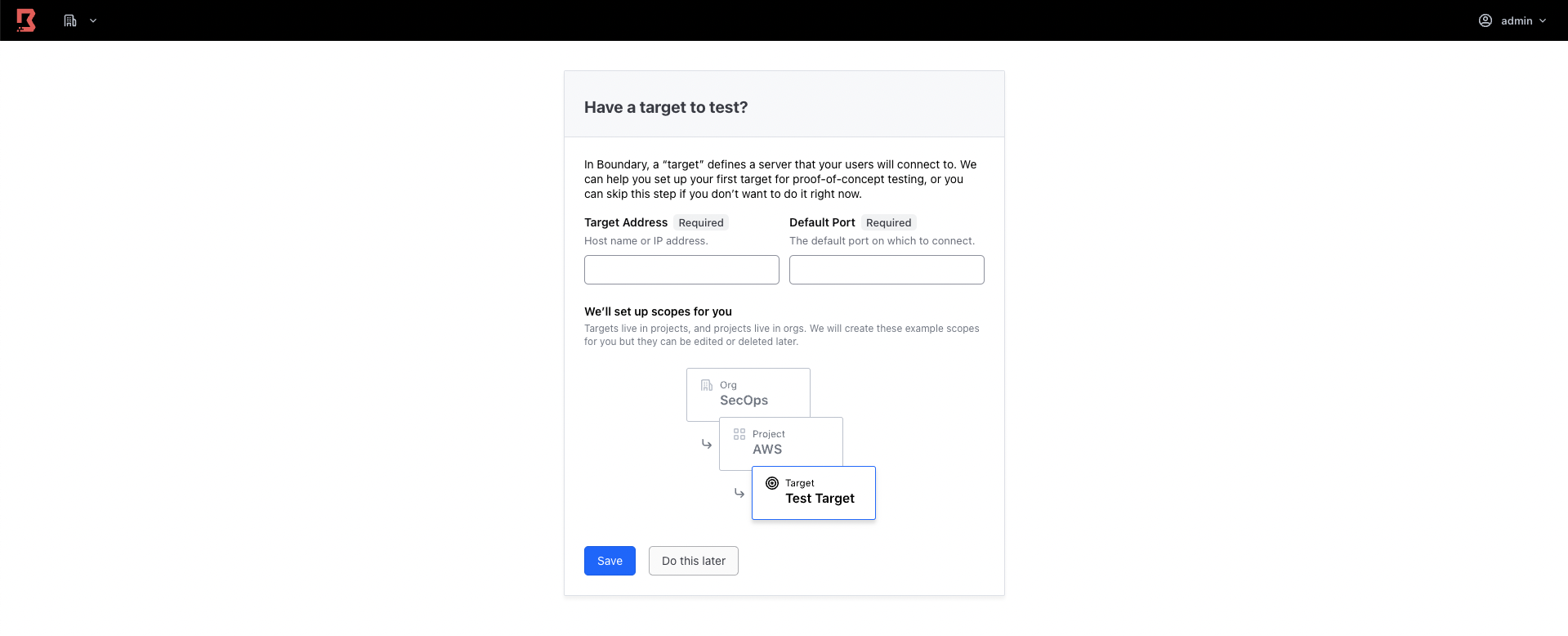Screen dimensions: 1568x636
Task: Expand the admin account menu
Action: click(x=1518, y=20)
